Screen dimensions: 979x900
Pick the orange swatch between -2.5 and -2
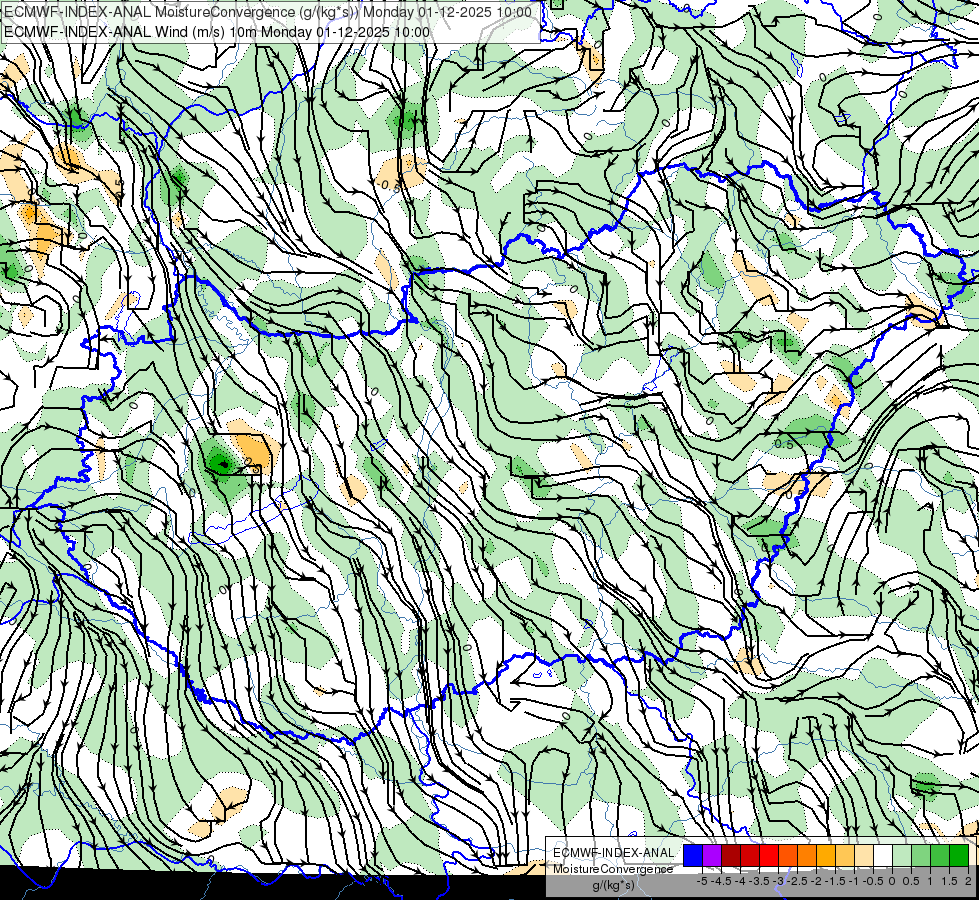807,855
